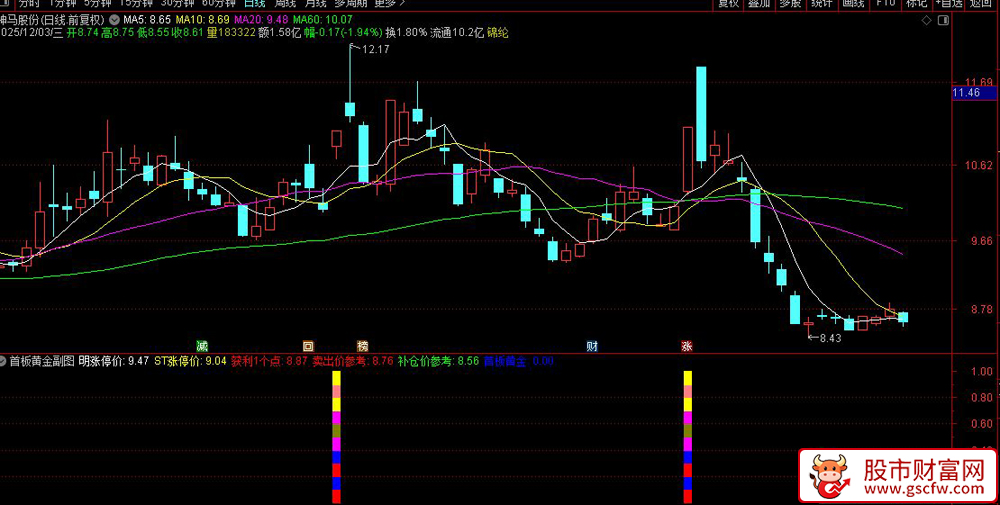The height and width of the screenshot is (505, 1000).
Task: Switch to the 5分钟 period tab
Action: [99, 3]
